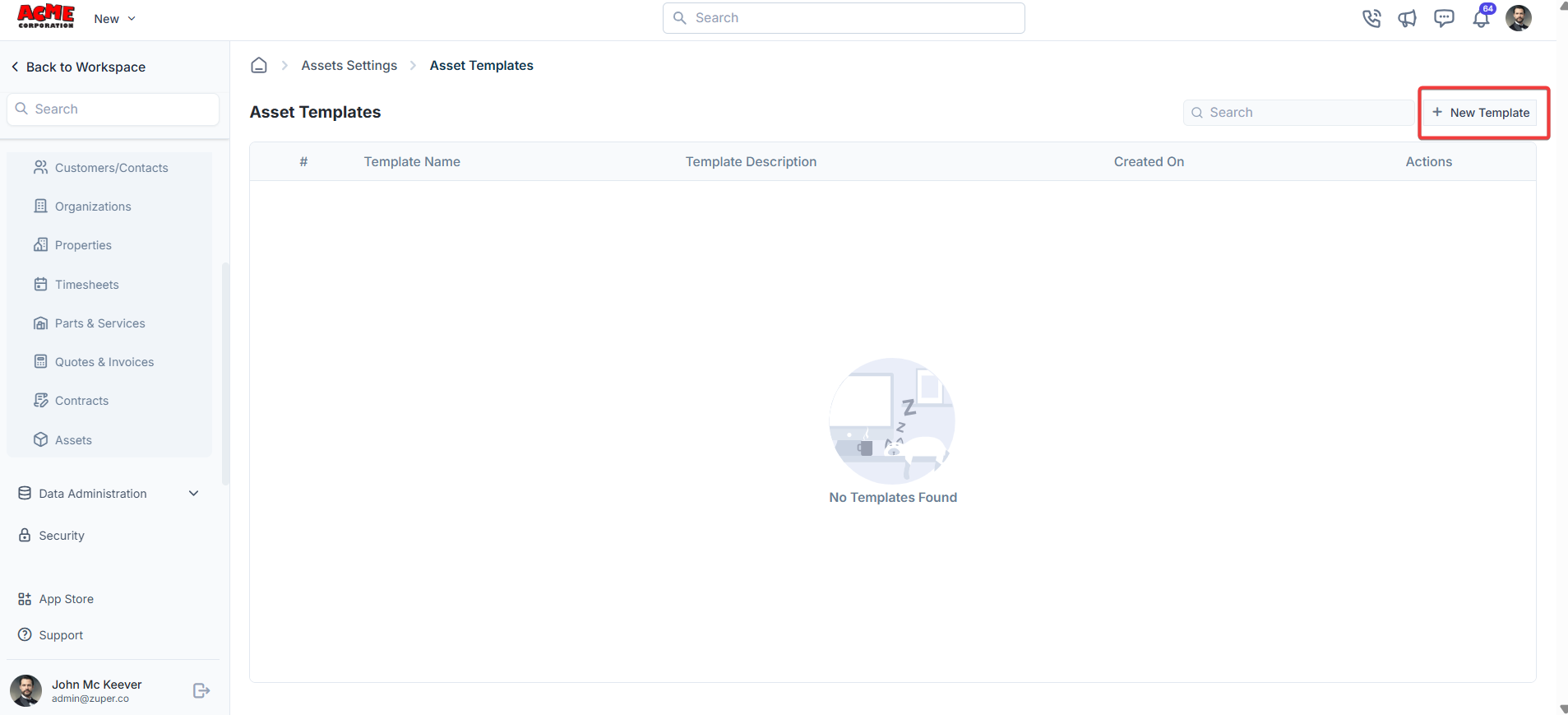Click the Contracts signature icon

pos(40,400)
